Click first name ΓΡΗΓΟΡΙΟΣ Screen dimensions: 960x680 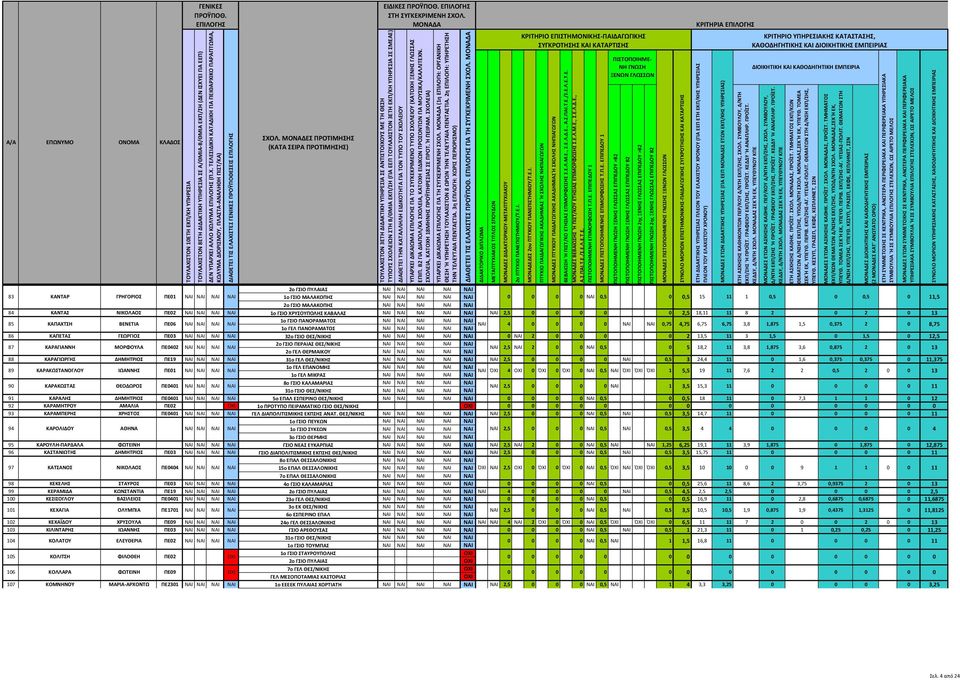coord(129,296)
